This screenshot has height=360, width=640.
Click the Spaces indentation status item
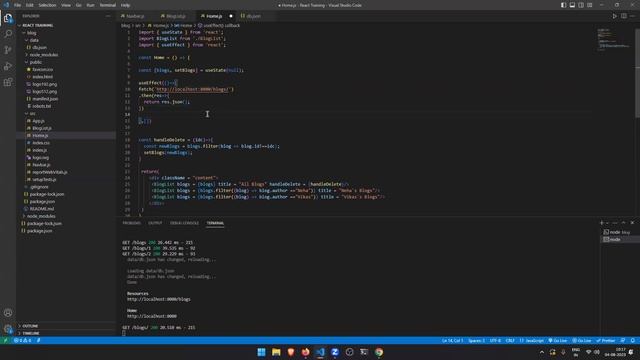click(x=476, y=340)
